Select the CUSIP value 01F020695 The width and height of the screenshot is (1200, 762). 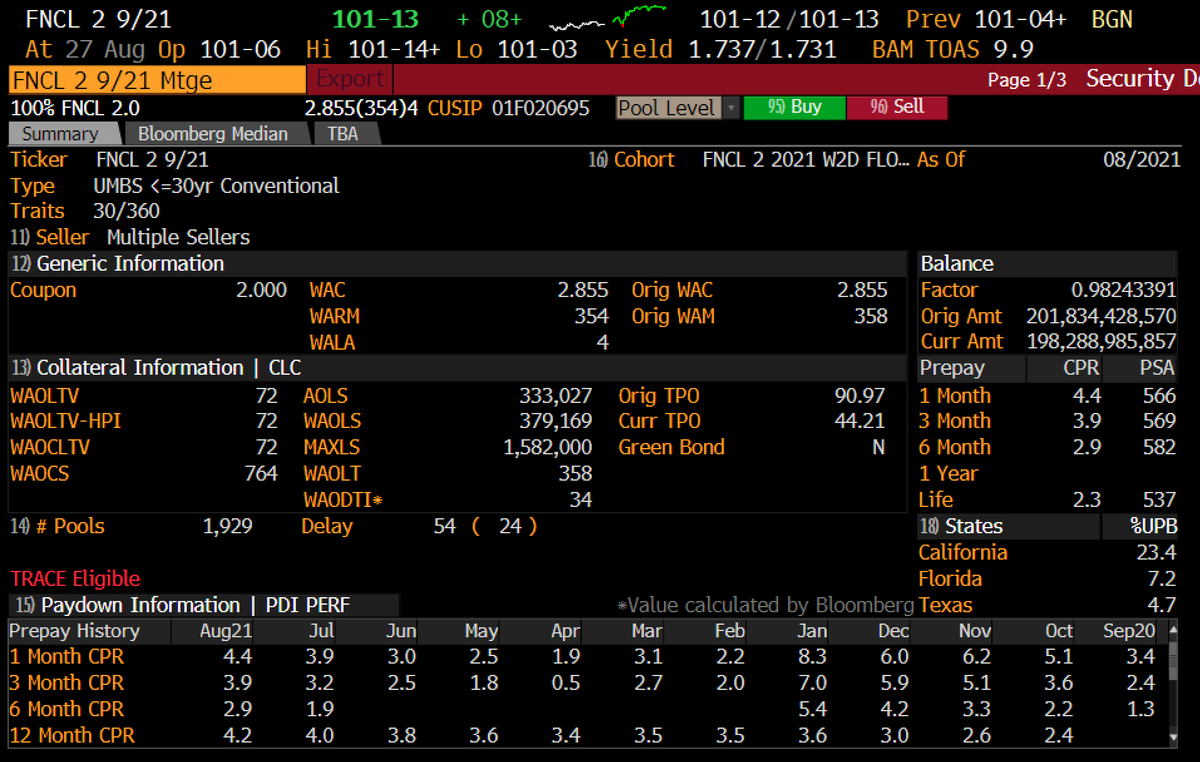point(541,108)
